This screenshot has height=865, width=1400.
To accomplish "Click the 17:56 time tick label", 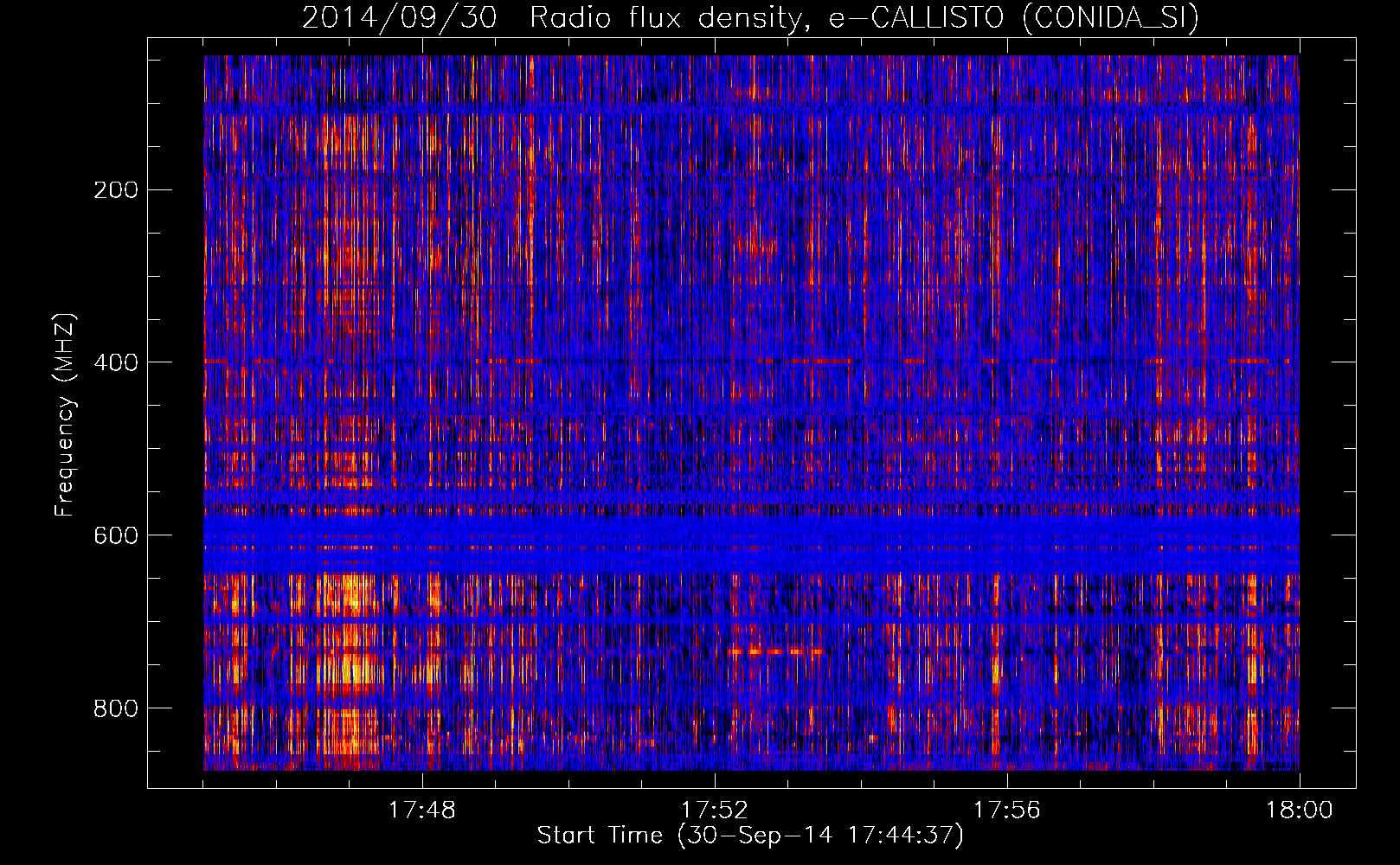I will pyautogui.click(x=1007, y=811).
